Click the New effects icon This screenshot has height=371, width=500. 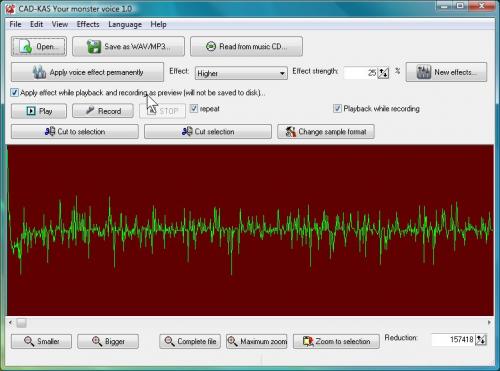424,72
